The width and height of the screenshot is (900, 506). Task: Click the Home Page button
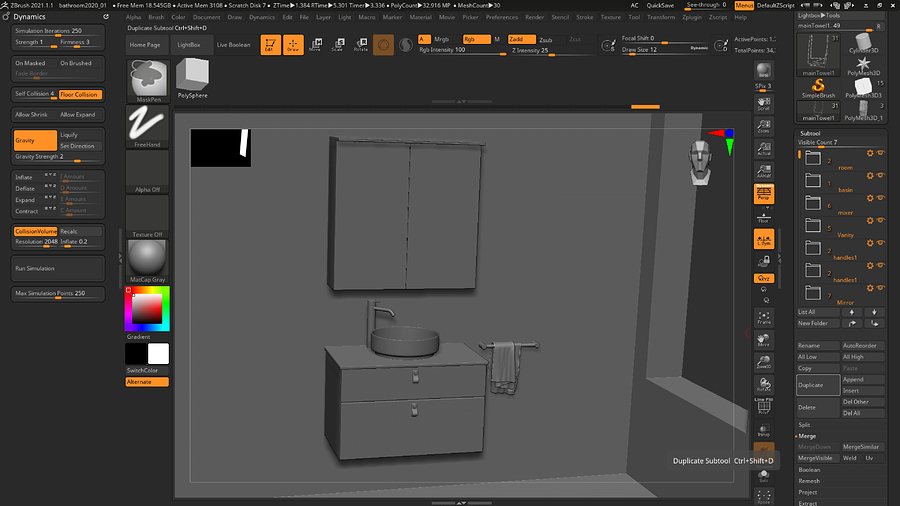145,45
